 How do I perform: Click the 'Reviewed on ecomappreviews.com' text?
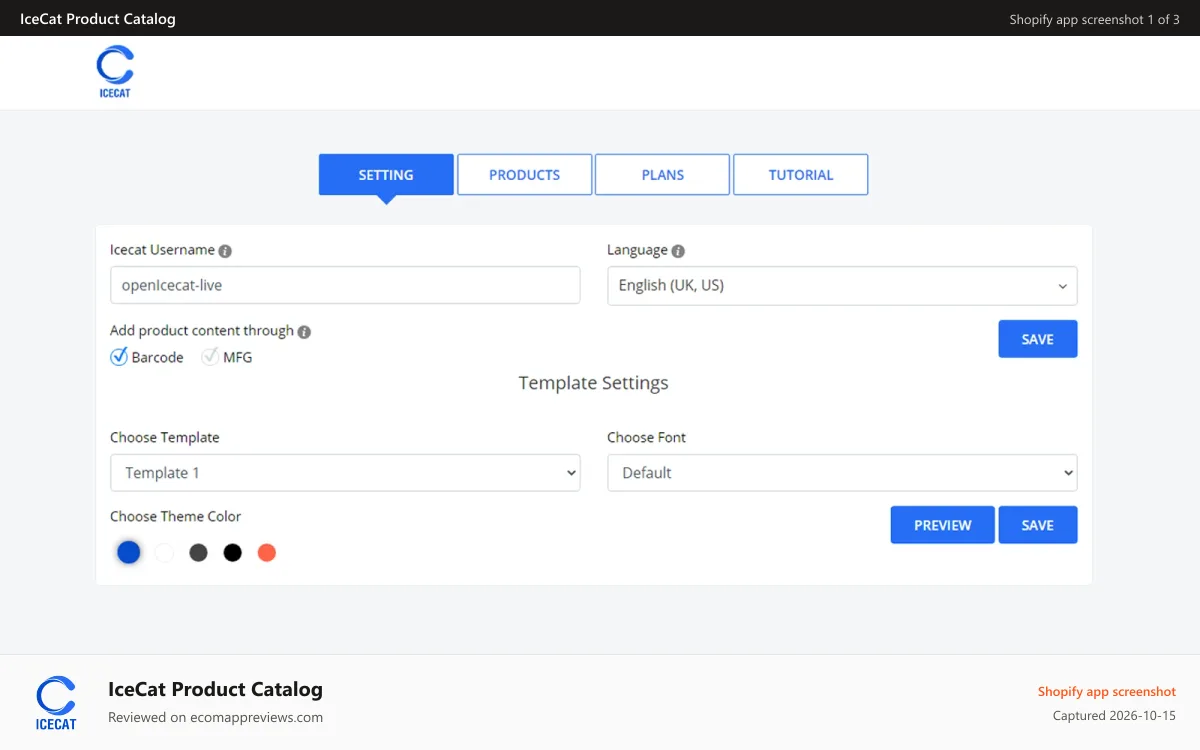[216, 717]
